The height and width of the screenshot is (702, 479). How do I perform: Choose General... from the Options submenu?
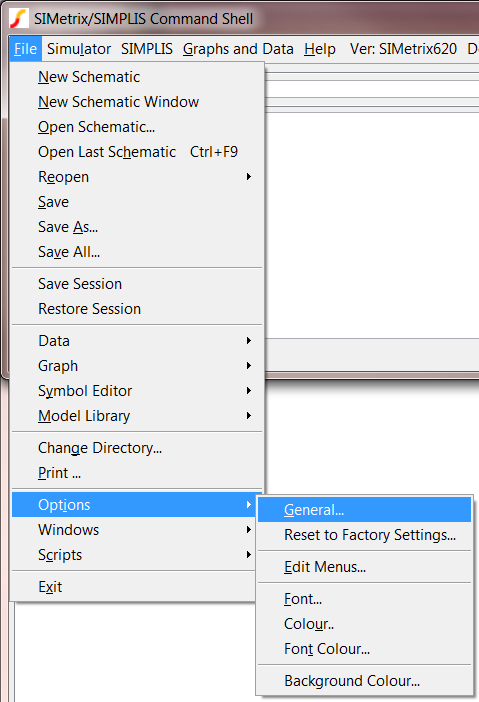[364, 510]
